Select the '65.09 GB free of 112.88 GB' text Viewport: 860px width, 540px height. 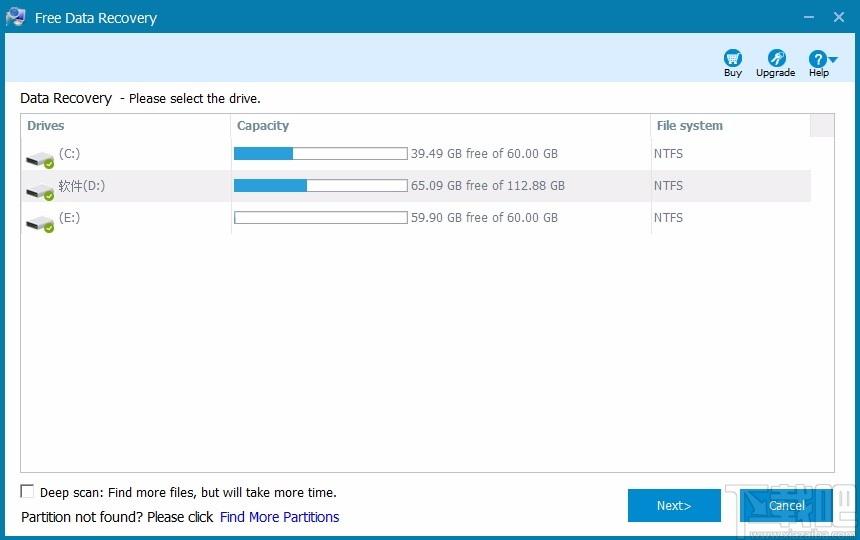pos(488,186)
